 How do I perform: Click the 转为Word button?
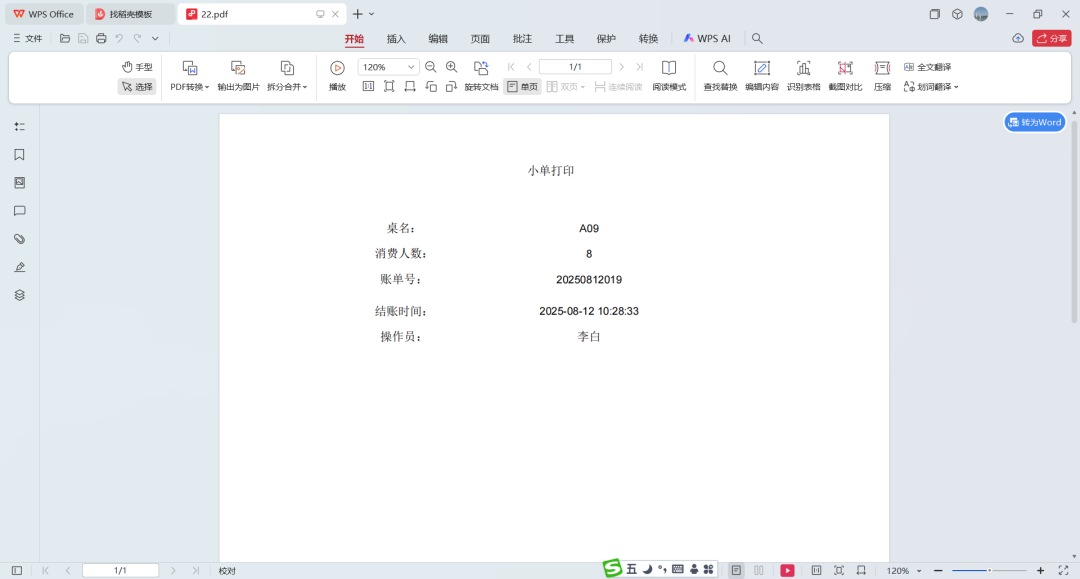tap(1034, 122)
